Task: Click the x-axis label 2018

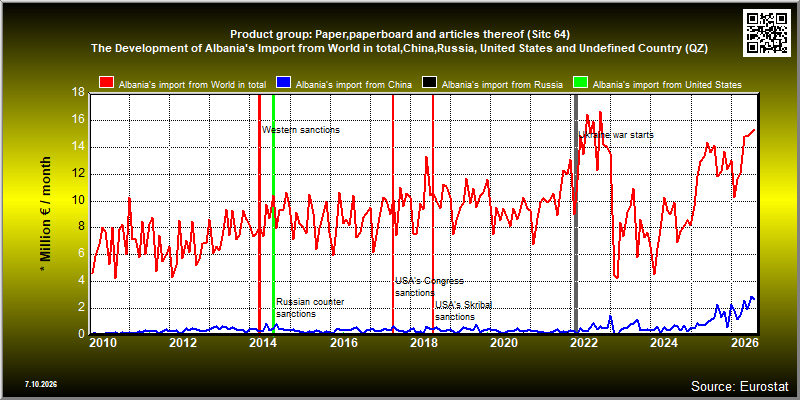Action: [423, 343]
